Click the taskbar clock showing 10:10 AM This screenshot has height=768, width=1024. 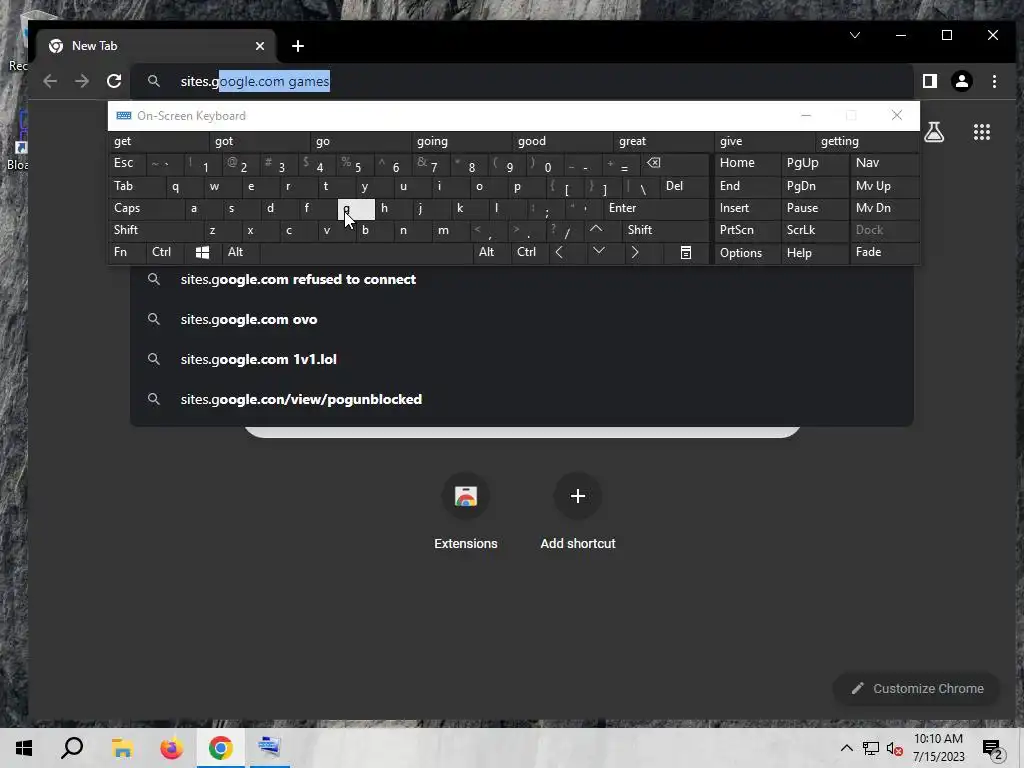938,748
